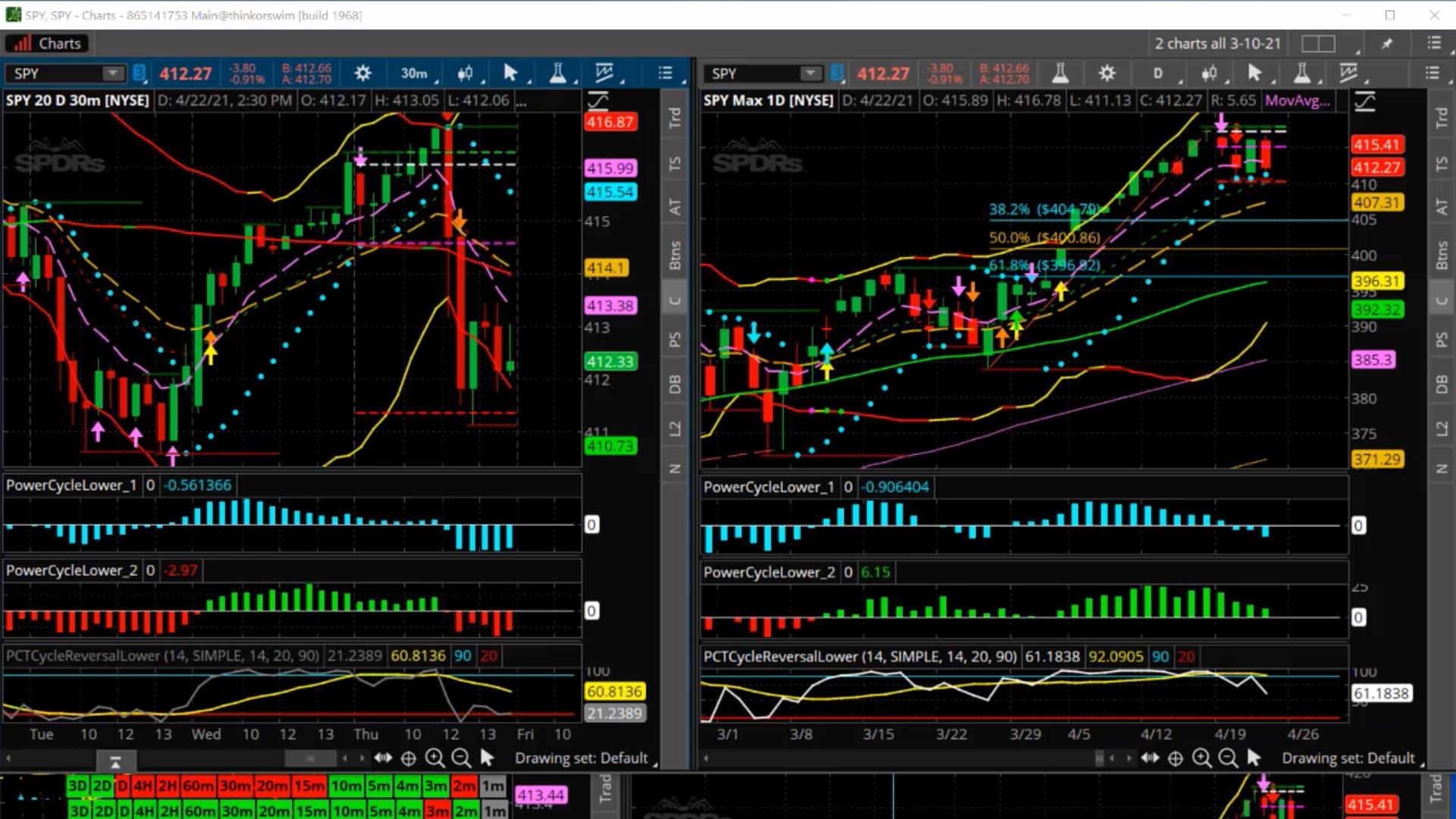
Task: Open patterns menu in right chart toolbar
Action: [x=1348, y=74]
